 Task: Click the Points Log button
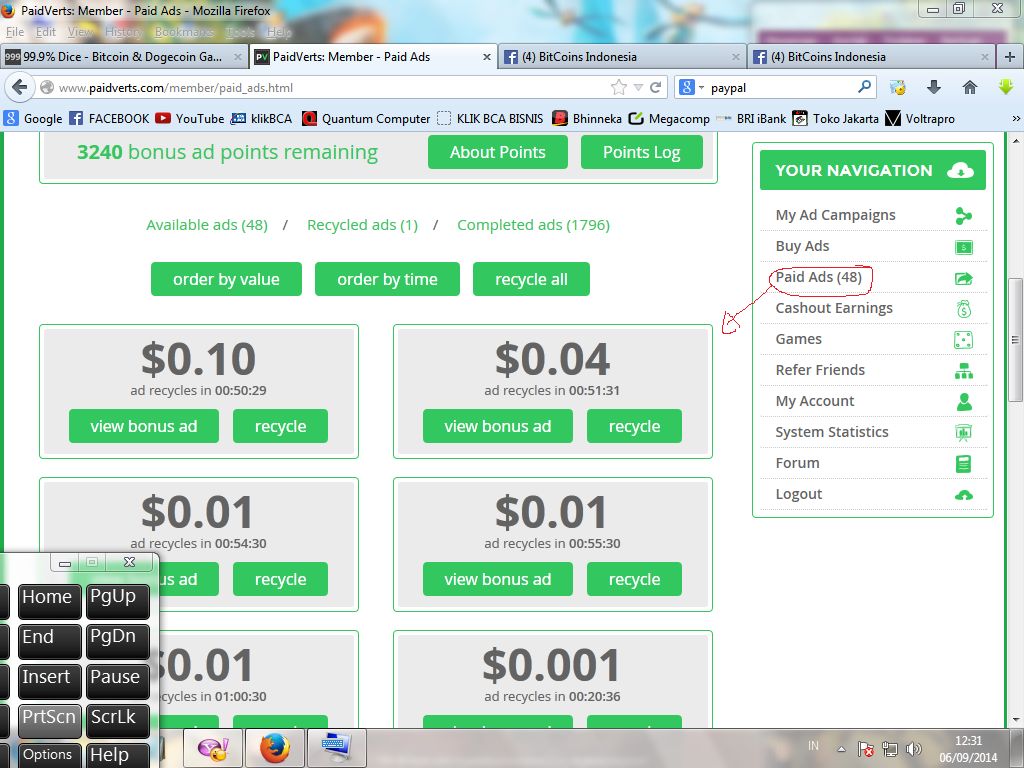pyautogui.click(x=641, y=152)
